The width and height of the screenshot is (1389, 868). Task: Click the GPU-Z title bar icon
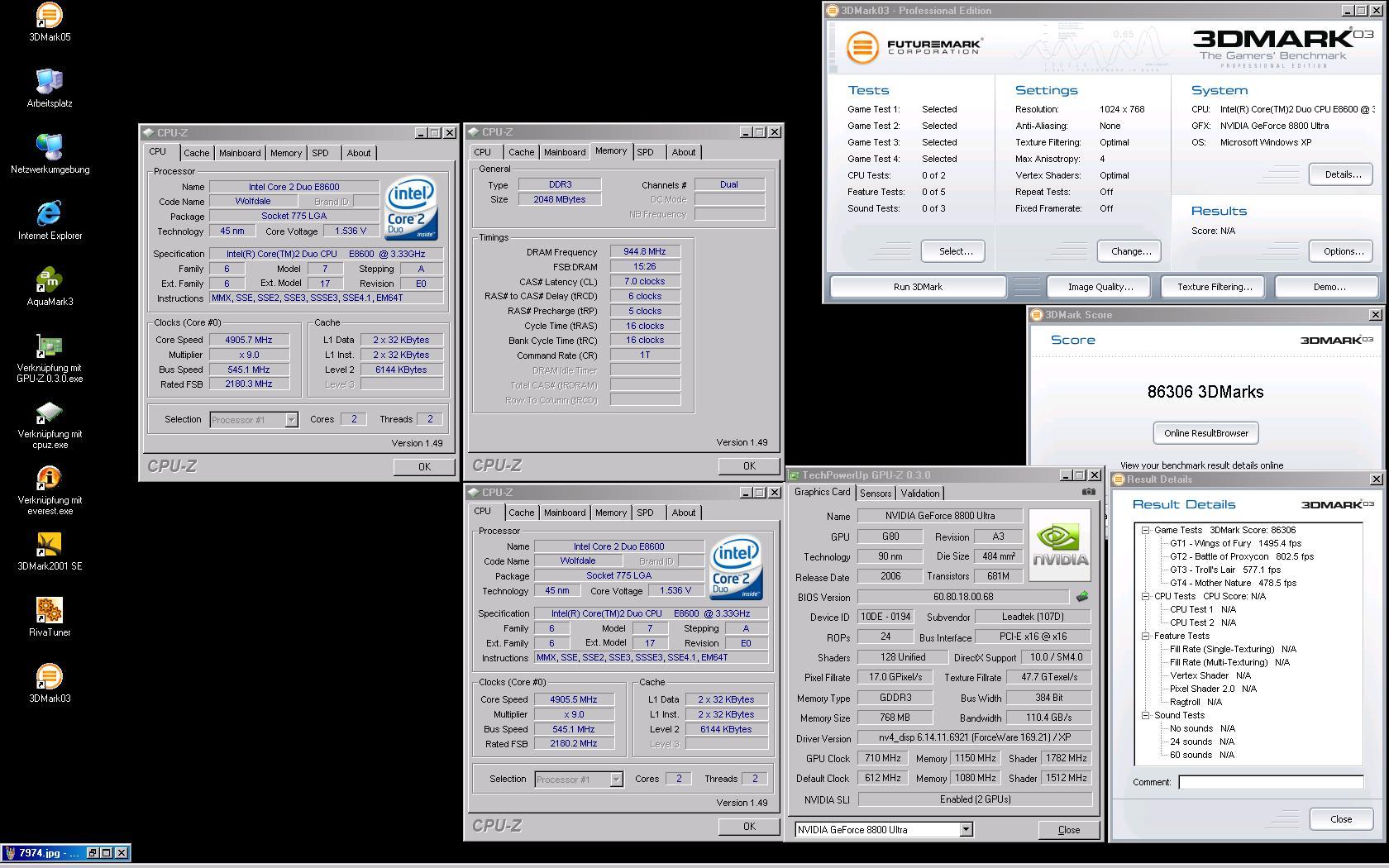click(794, 475)
